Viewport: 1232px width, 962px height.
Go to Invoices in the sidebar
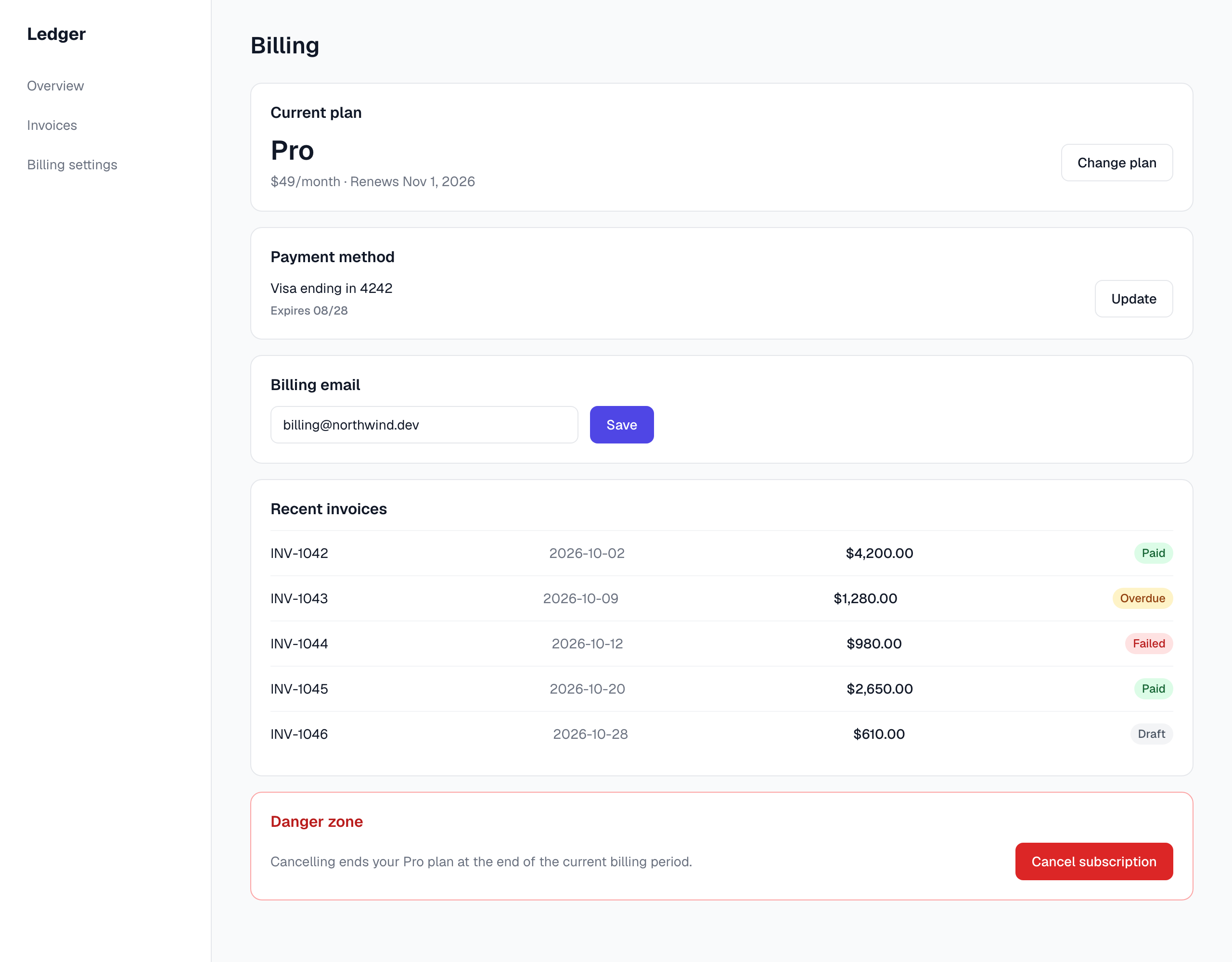tap(52, 125)
